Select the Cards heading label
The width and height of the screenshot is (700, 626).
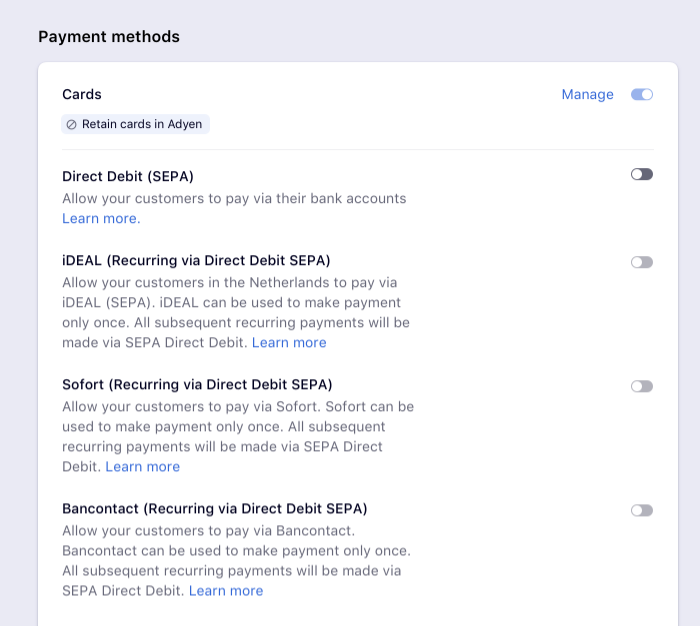(82, 94)
